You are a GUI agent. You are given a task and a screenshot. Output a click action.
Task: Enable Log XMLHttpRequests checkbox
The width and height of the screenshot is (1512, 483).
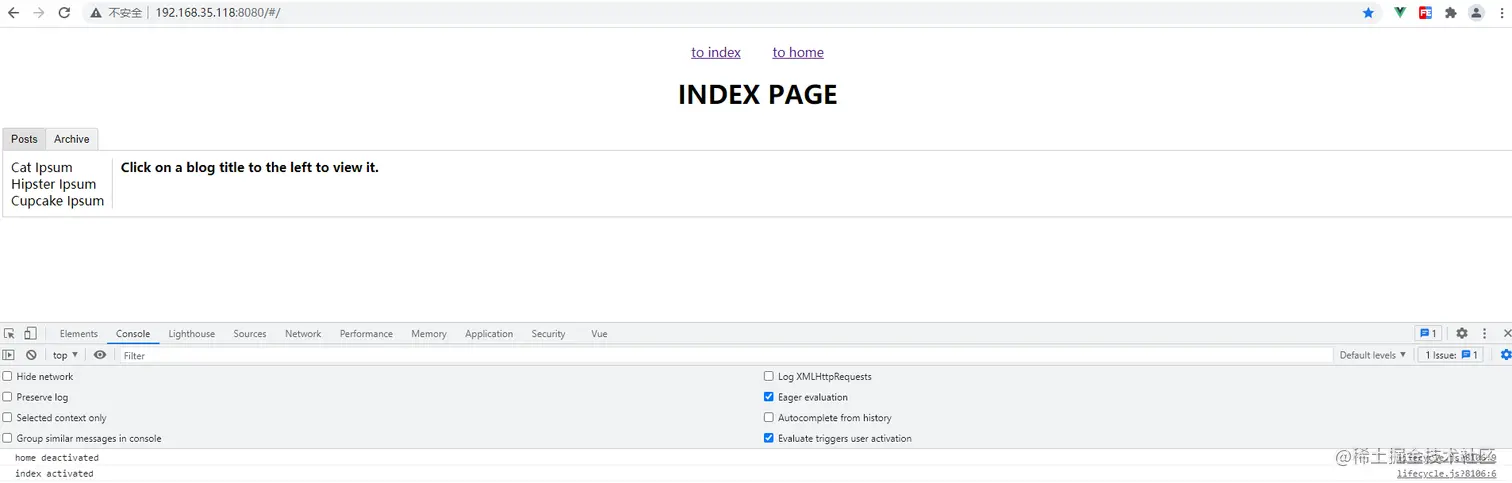pos(769,377)
